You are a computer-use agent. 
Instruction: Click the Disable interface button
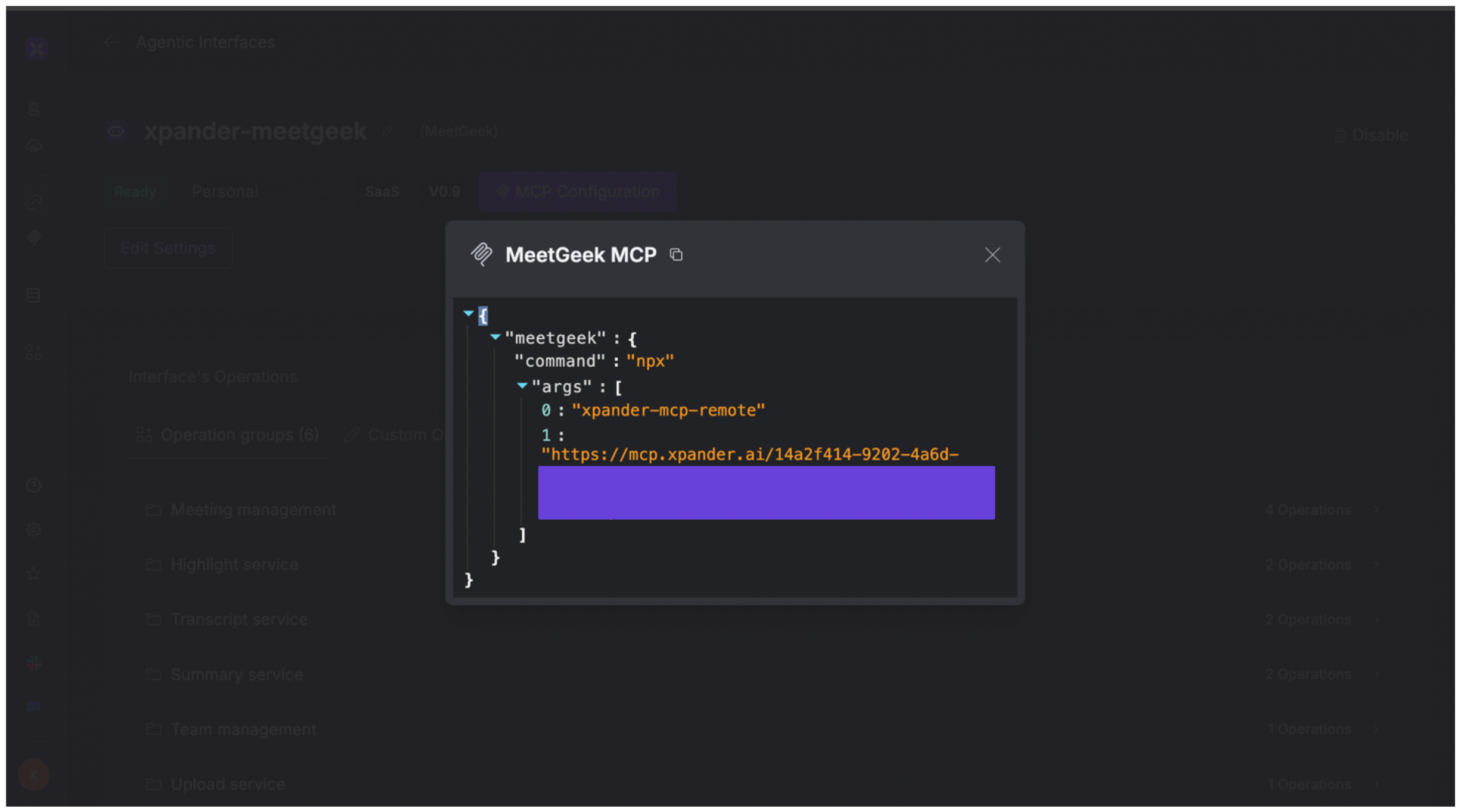click(1370, 135)
